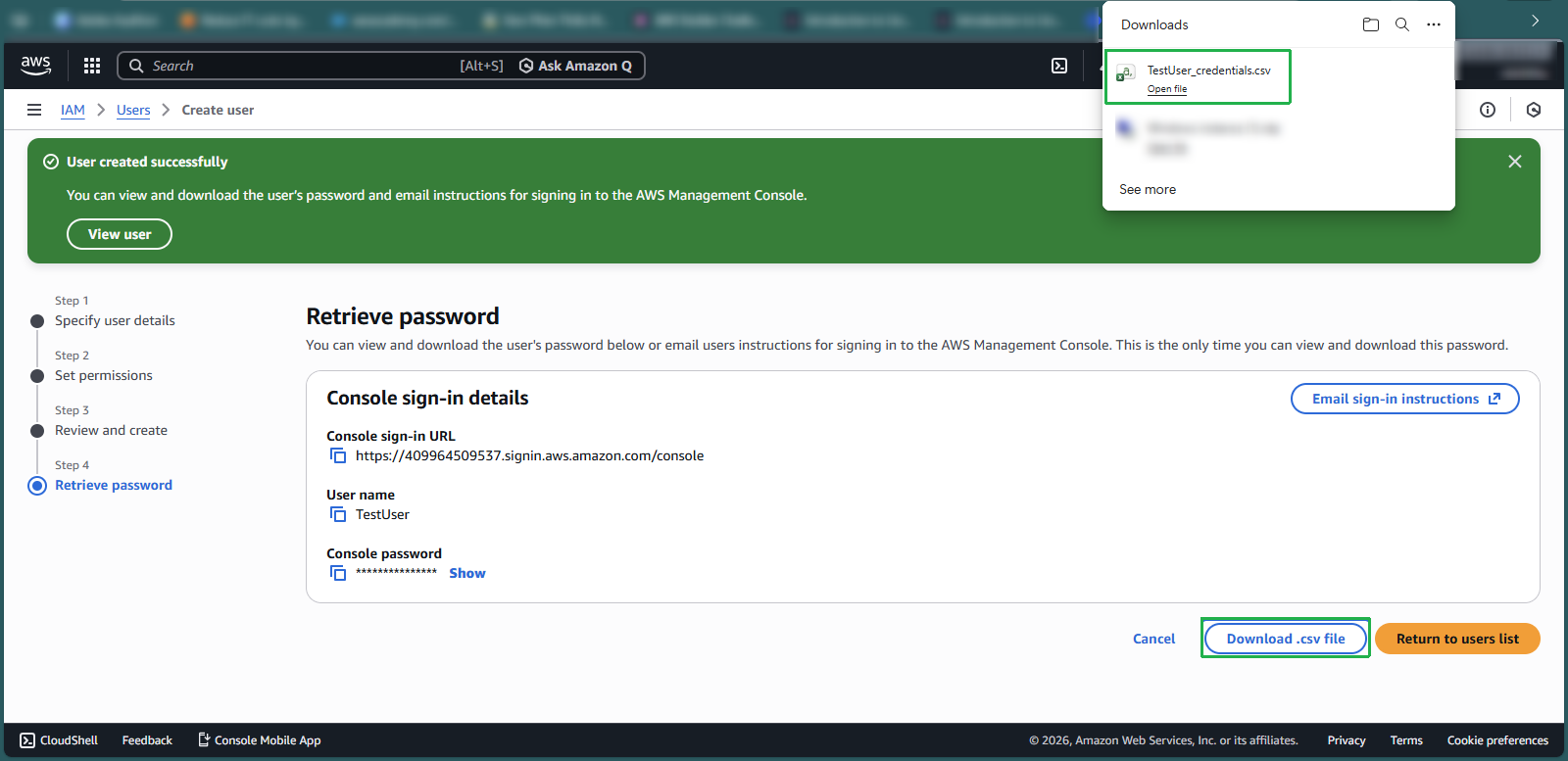Open the AWS home logo

(36, 66)
